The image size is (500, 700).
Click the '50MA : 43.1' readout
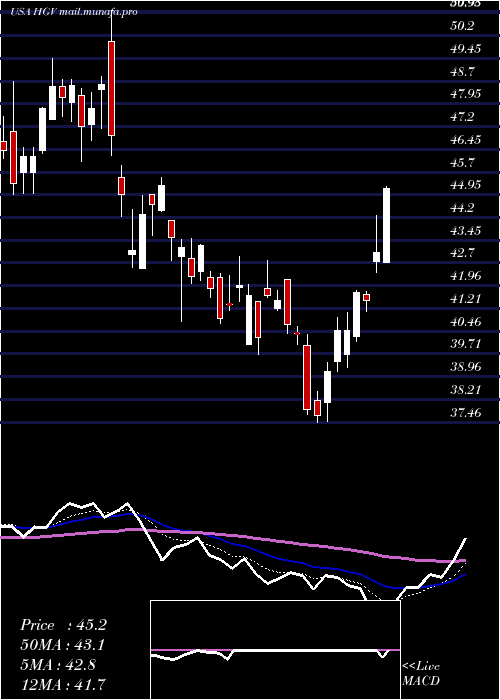point(63,645)
